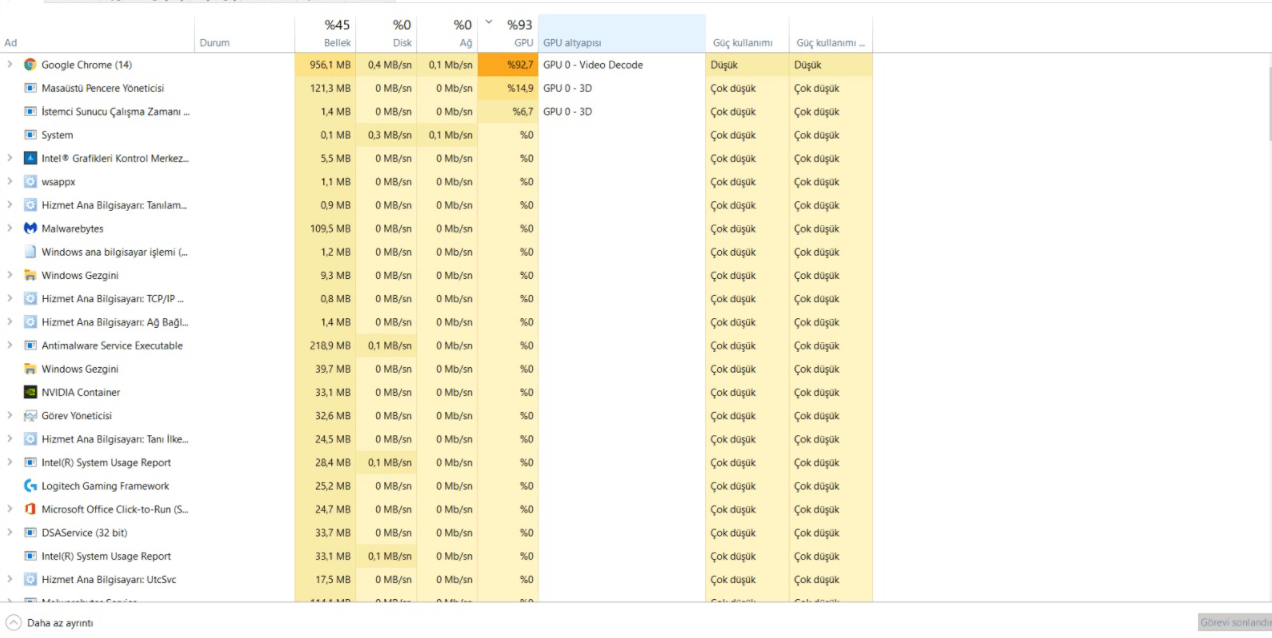The image size is (1272, 638).
Task: Expand the wsappx process row
Action: click(x=10, y=182)
